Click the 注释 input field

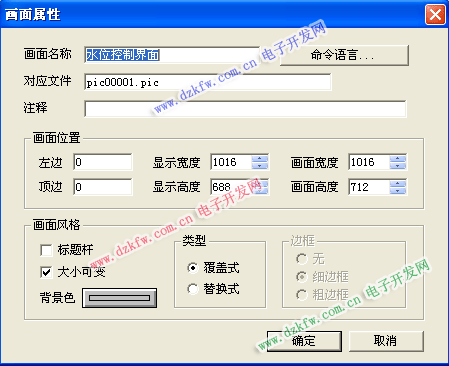245,109
